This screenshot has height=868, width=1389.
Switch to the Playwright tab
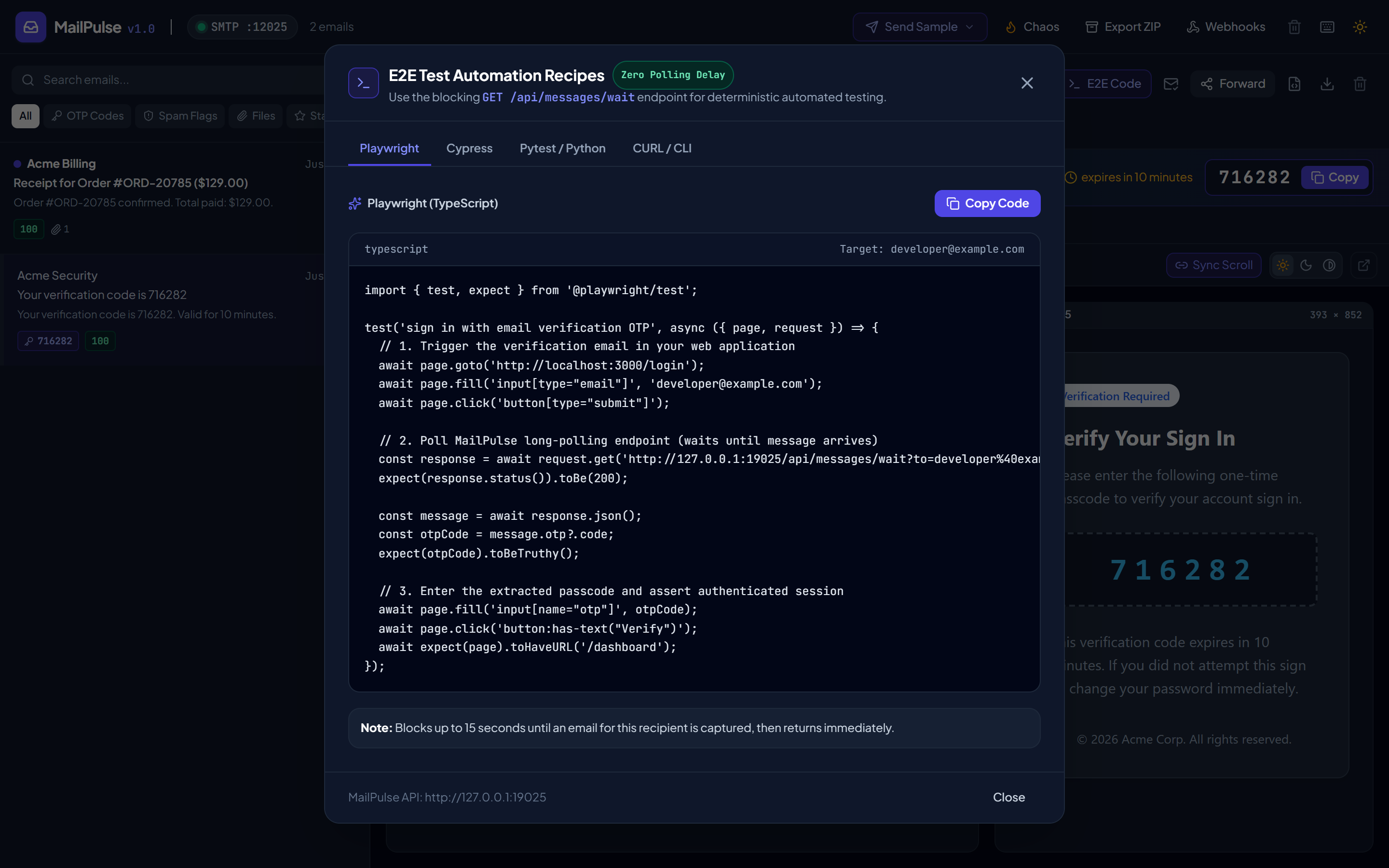[x=389, y=148]
